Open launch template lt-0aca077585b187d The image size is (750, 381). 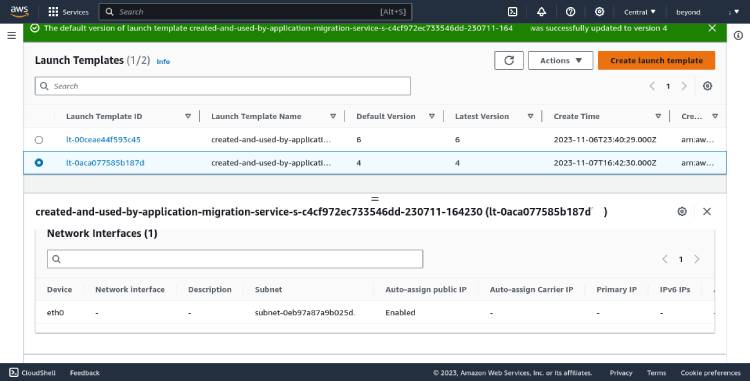click(105, 163)
